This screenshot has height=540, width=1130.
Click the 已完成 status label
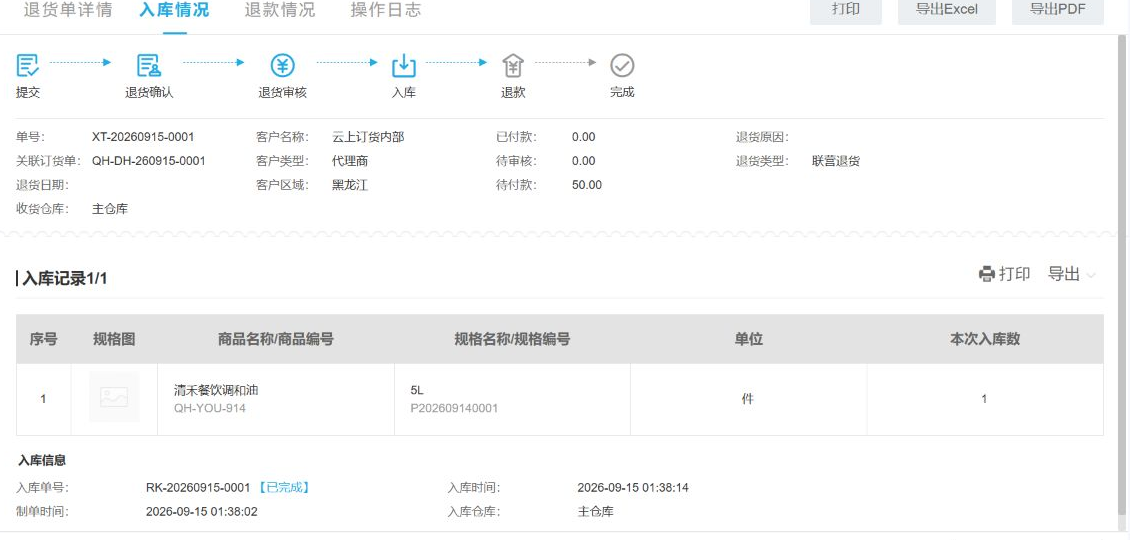pos(285,487)
